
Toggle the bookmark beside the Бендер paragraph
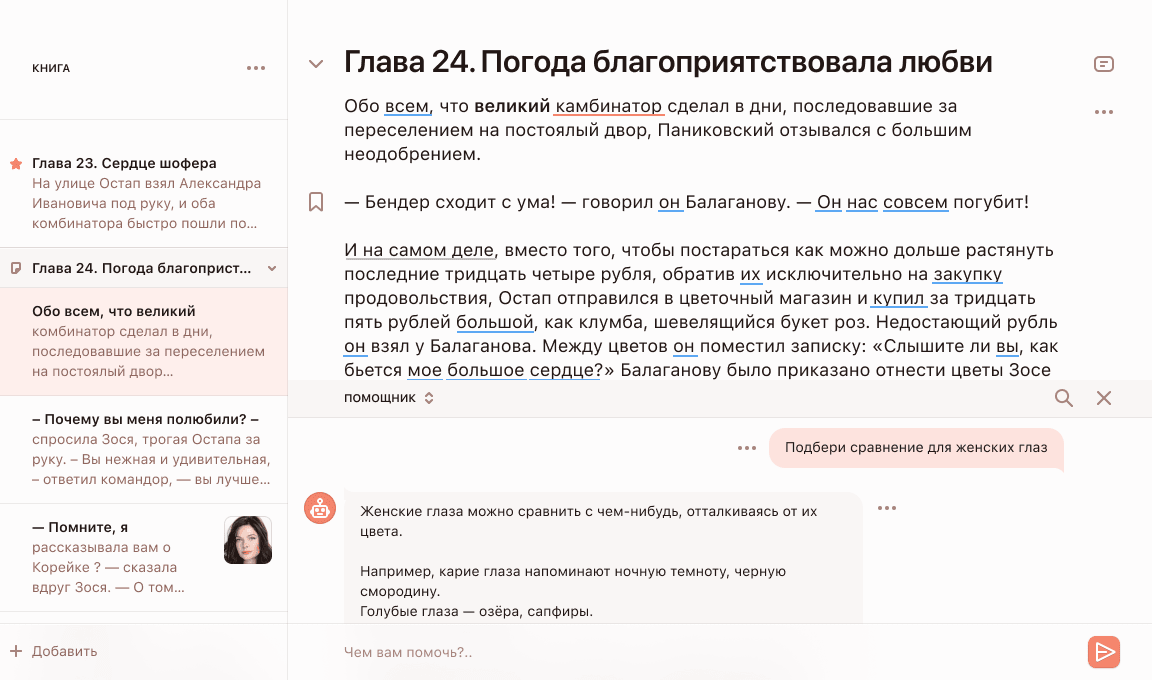coord(316,201)
